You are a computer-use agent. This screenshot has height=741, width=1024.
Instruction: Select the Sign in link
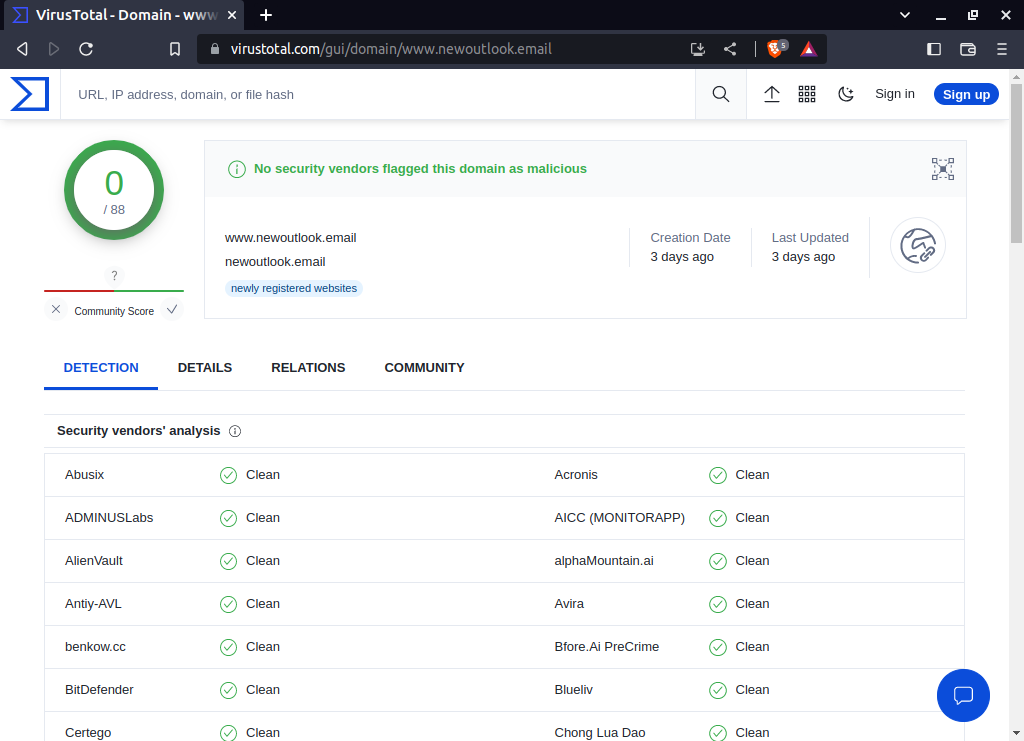click(894, 93)
